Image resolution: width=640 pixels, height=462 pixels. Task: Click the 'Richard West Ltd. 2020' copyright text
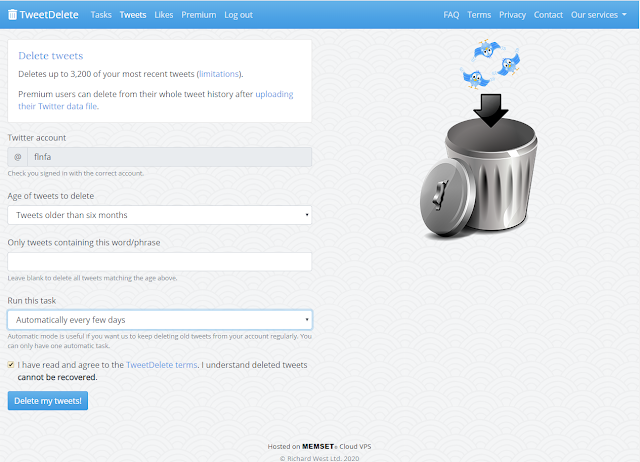pyautogui.click(x=320, y=458)
